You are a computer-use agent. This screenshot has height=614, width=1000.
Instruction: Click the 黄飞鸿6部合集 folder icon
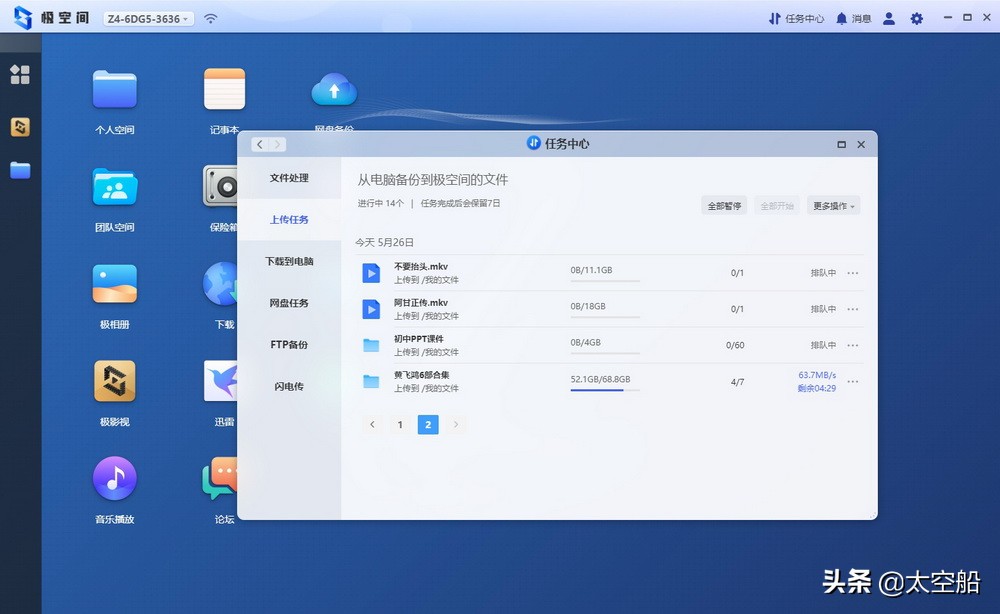tap(371, 382)
